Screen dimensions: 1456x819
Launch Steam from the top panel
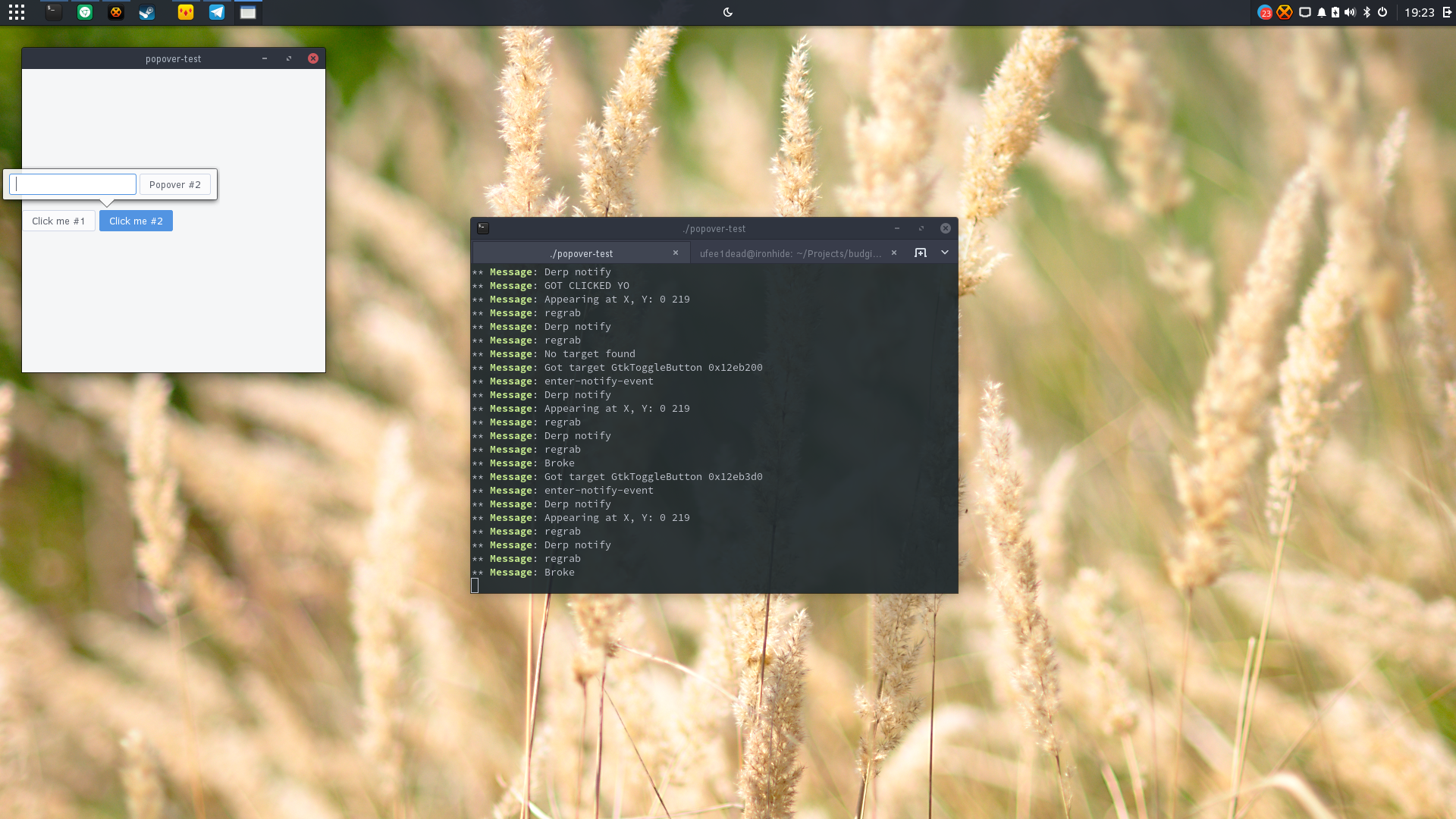click(x=147, y=12)
